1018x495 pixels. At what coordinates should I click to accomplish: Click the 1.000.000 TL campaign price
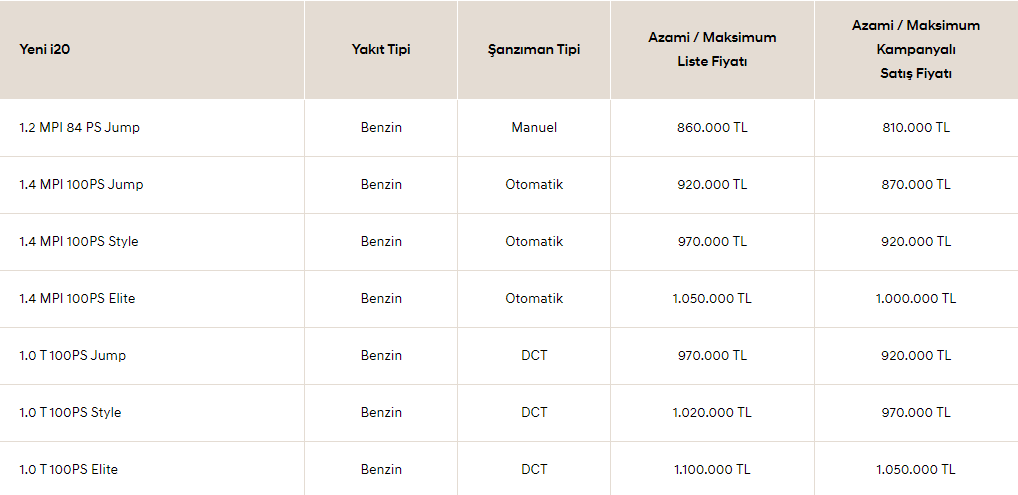point(916,299)
